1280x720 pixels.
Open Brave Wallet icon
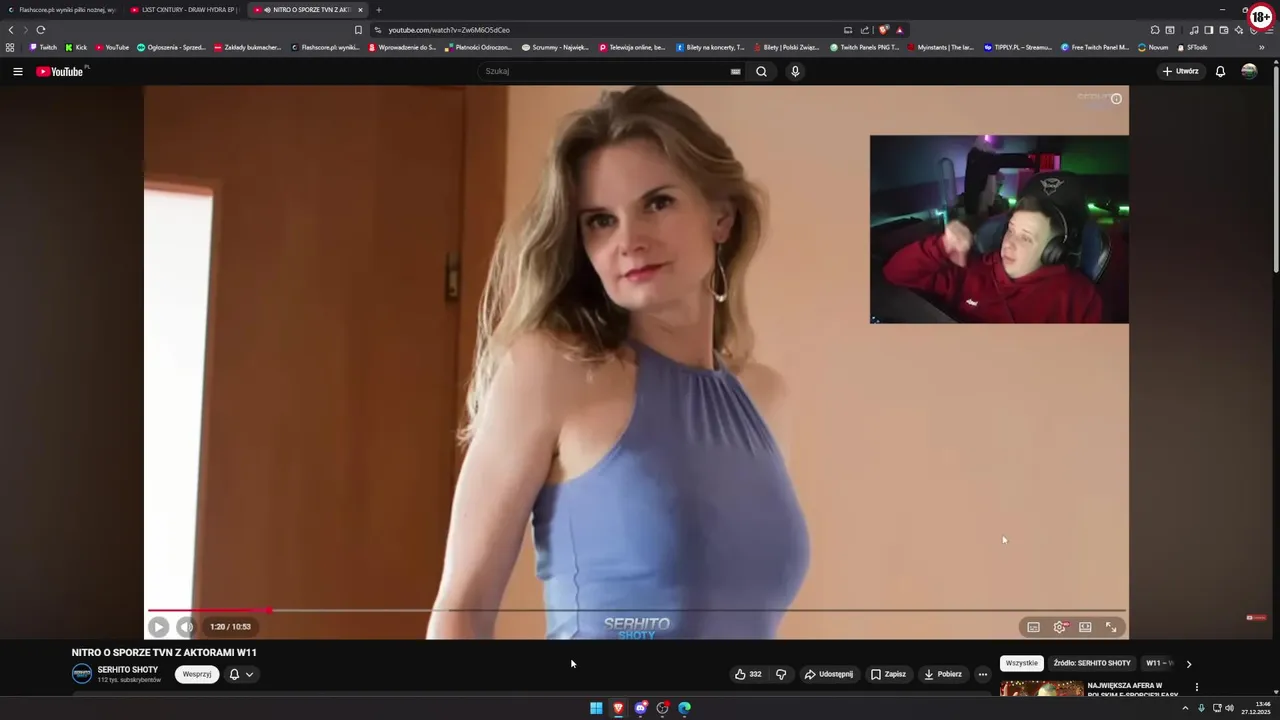click(x=1224, y=30)
